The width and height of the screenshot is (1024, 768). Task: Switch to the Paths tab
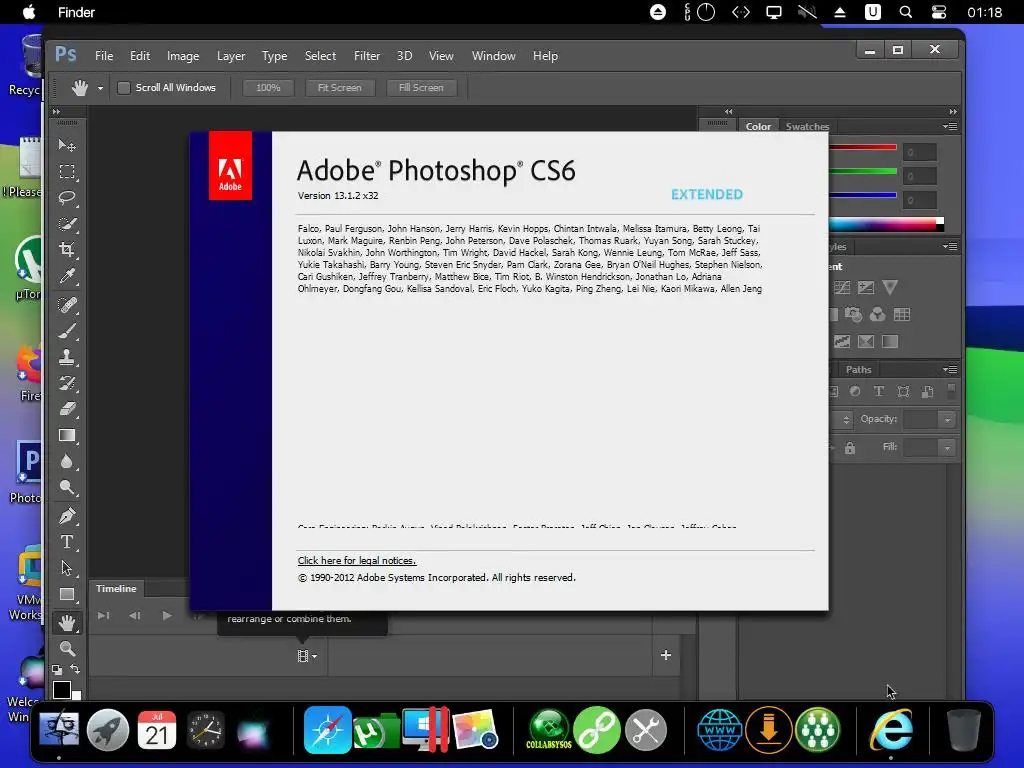coord(858,369)
